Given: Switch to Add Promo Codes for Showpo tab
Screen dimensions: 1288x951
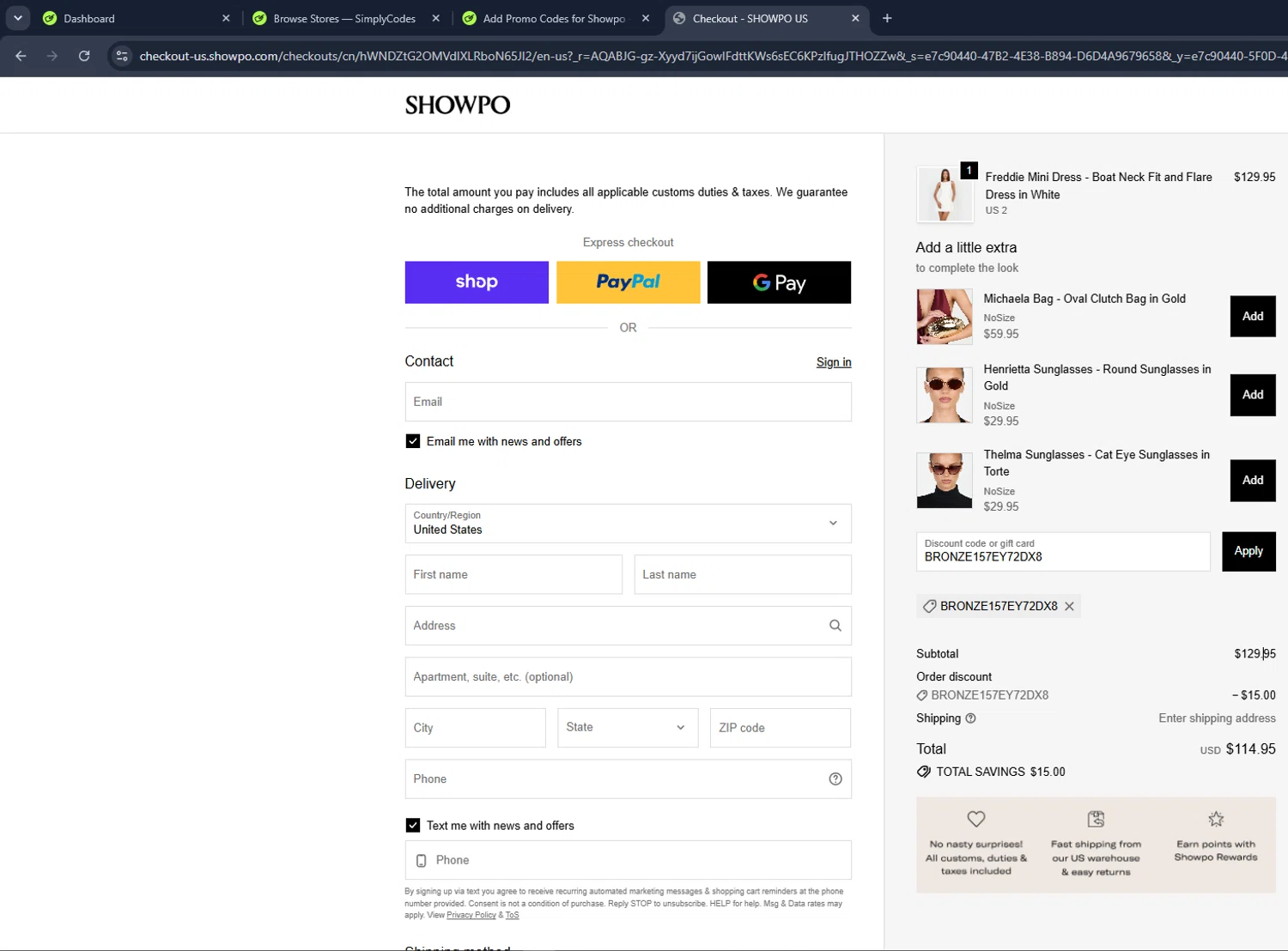Looking at the screenshot, I should (556, 18).
